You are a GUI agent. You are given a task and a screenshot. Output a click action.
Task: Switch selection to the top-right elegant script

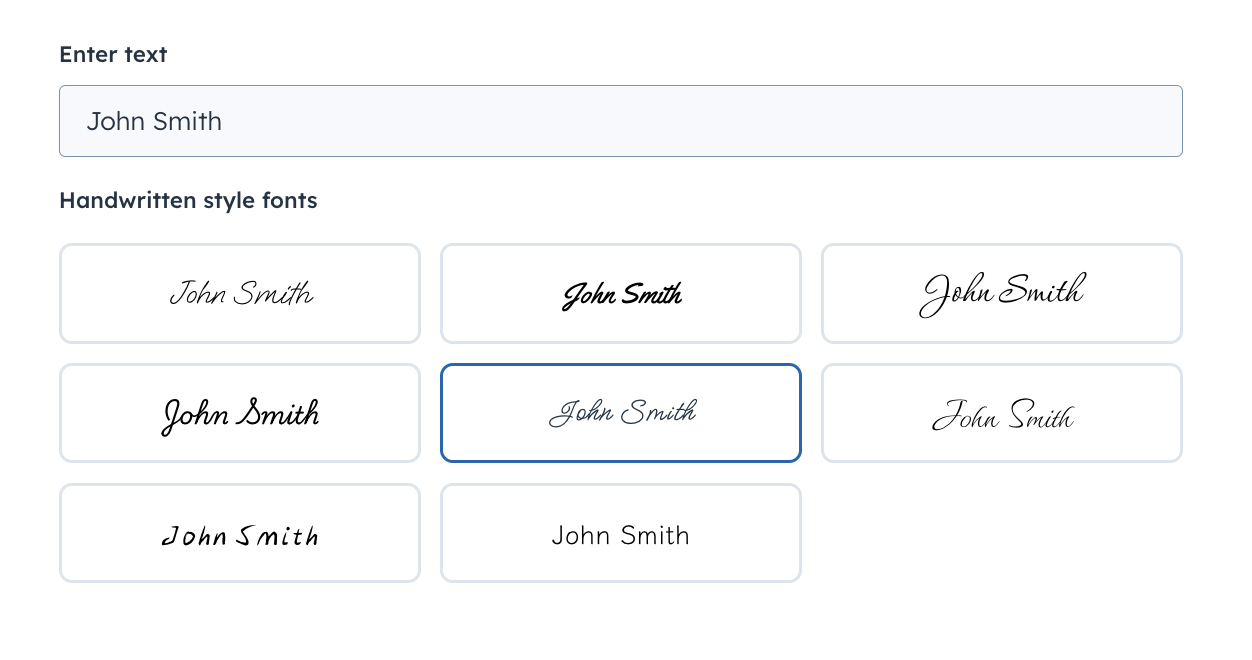click(1001, 293)
